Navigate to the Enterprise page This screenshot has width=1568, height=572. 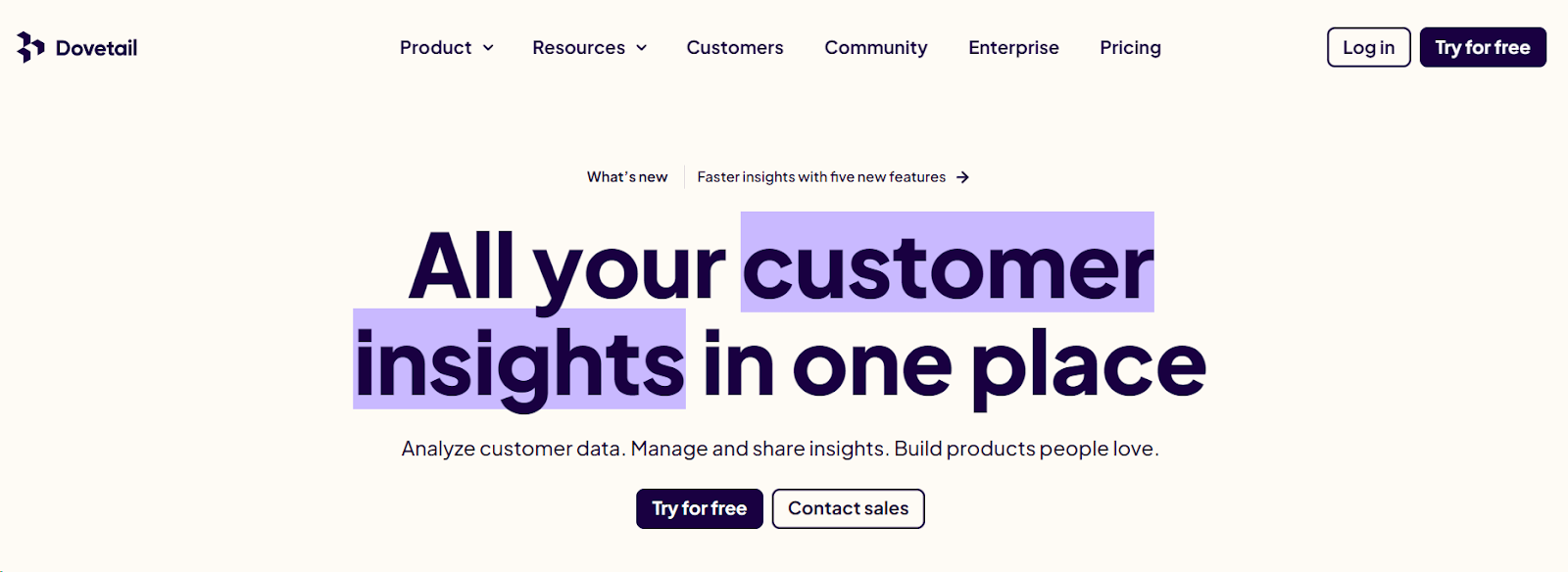point(1013,47)
